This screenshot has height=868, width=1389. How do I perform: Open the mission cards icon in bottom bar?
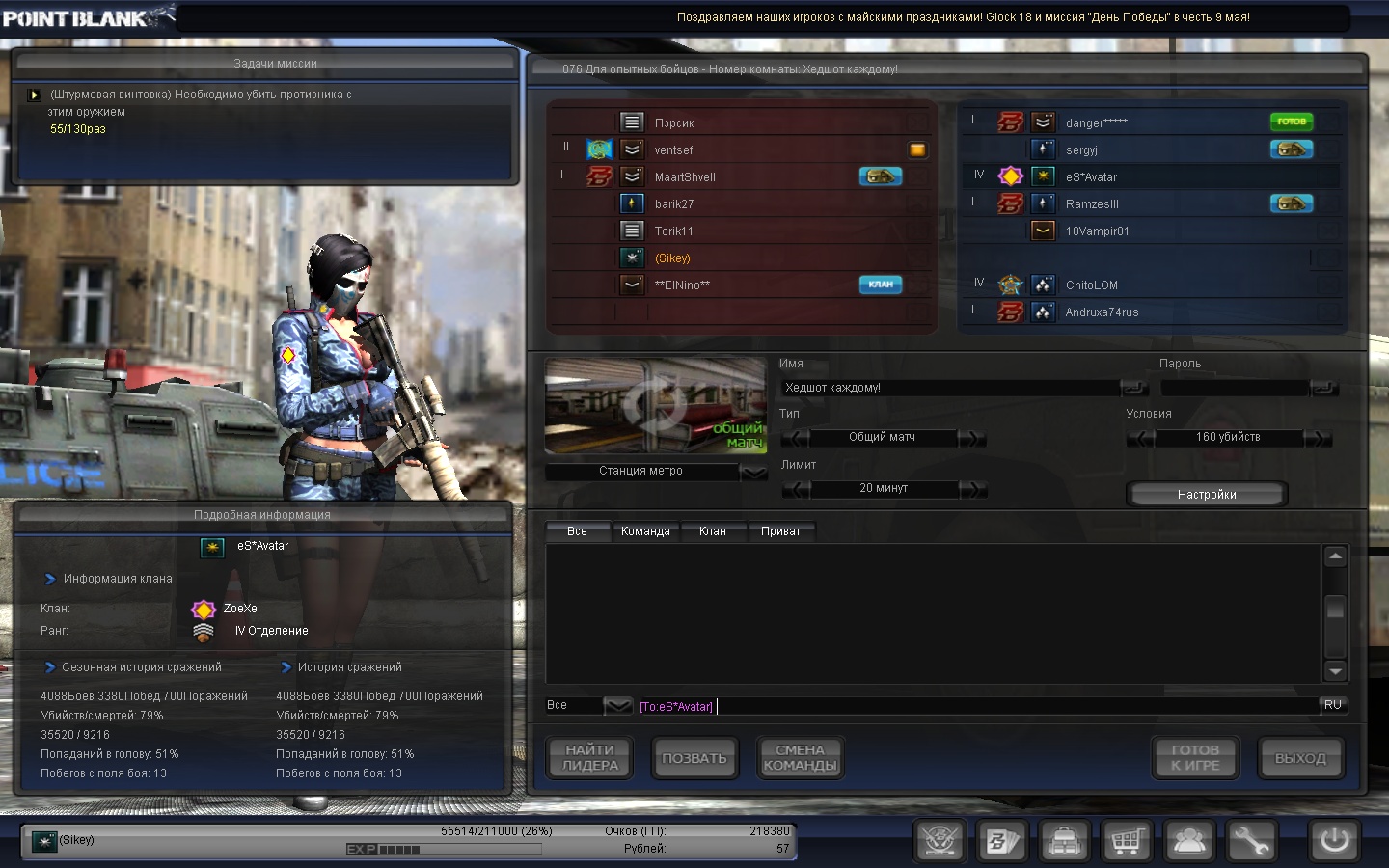1001,840
